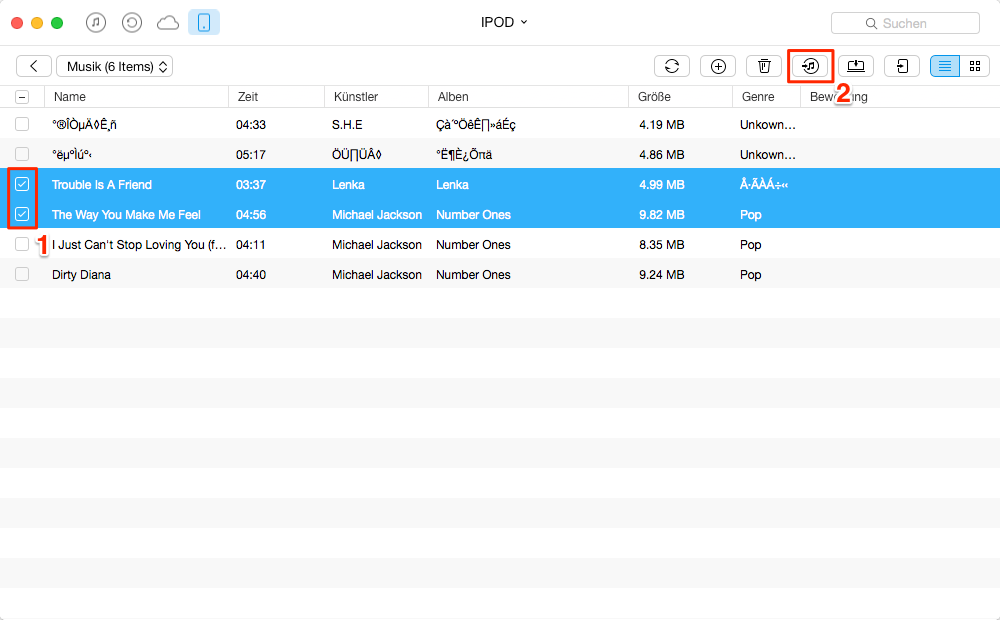Open the Musik (6 Items) category dropdown

tap(115, 66)
